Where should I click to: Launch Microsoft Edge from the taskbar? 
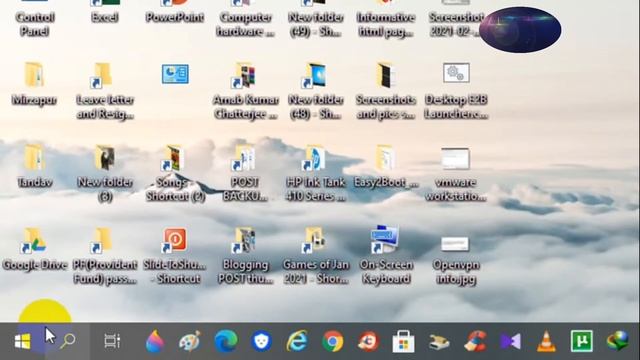[226, 341]
